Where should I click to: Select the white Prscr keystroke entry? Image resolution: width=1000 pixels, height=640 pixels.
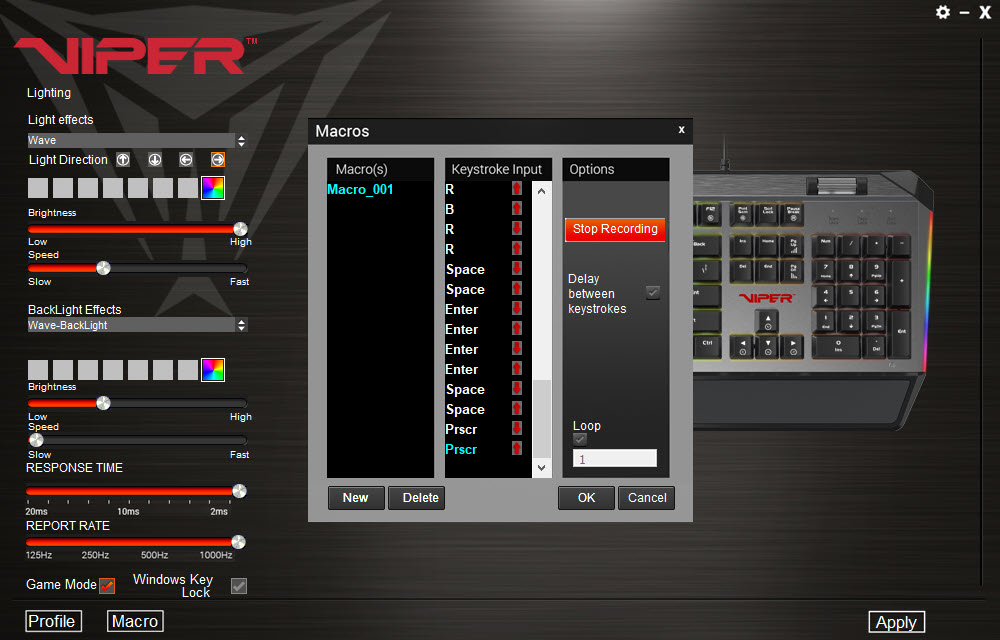click(x=461, y=429)
